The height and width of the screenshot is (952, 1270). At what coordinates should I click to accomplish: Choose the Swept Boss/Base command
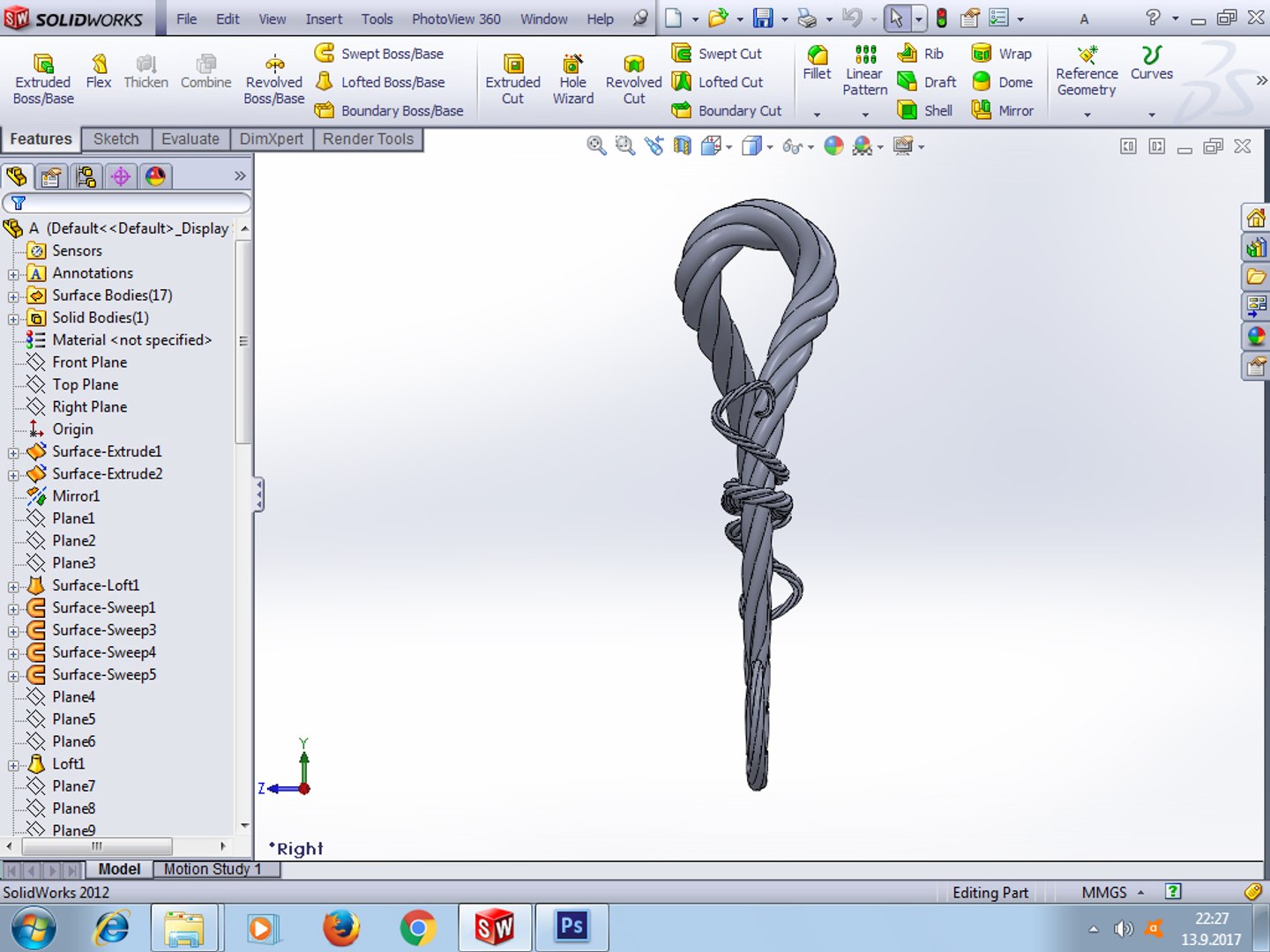coord(379,54)
